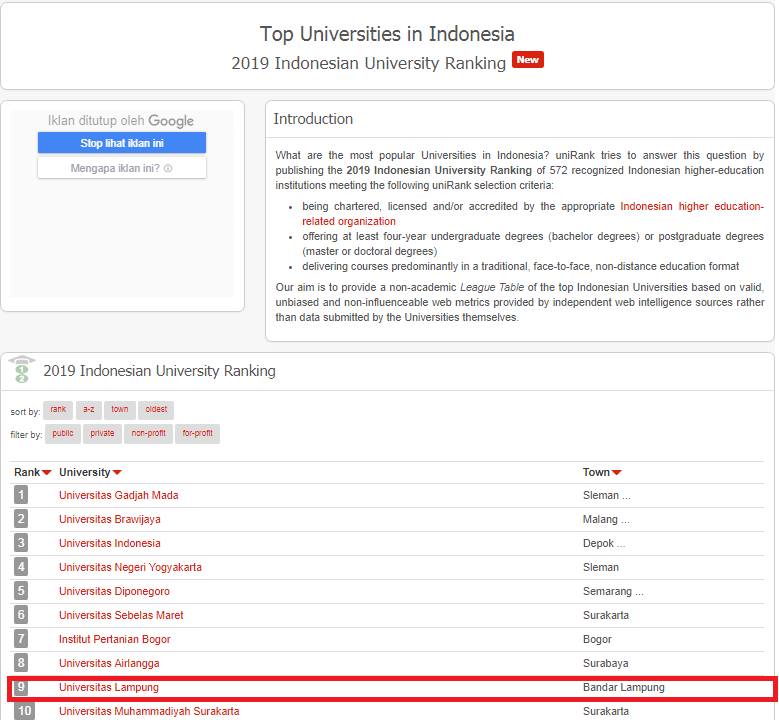Click the rank 5 number badge
The image size is (779, 720).
21,591
